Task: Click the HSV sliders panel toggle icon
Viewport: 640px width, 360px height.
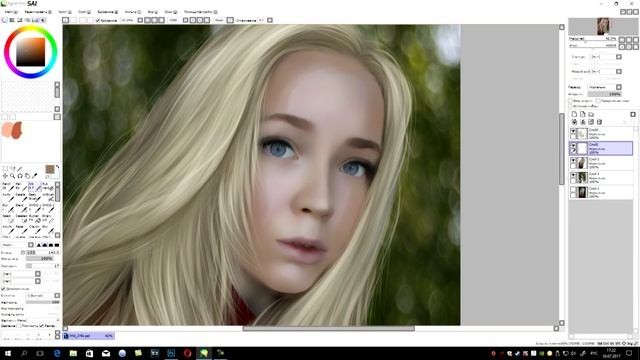Action: click(20, 20)
